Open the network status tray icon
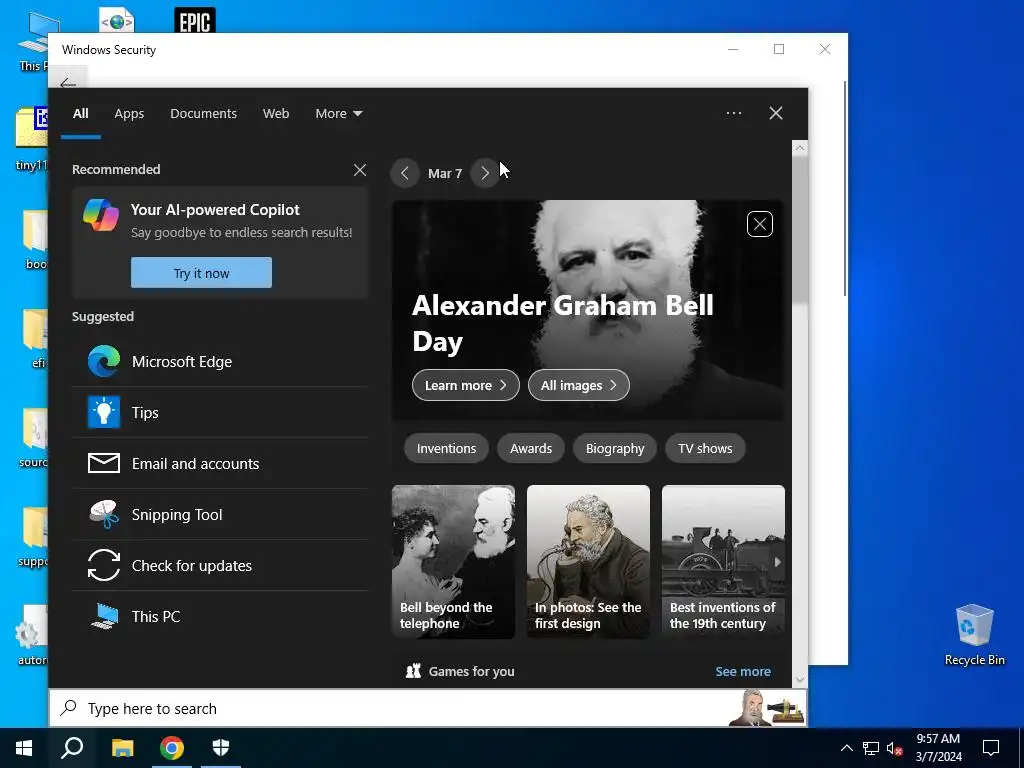The width and height of the screenshot is (1024, 768). pos(871,748)
